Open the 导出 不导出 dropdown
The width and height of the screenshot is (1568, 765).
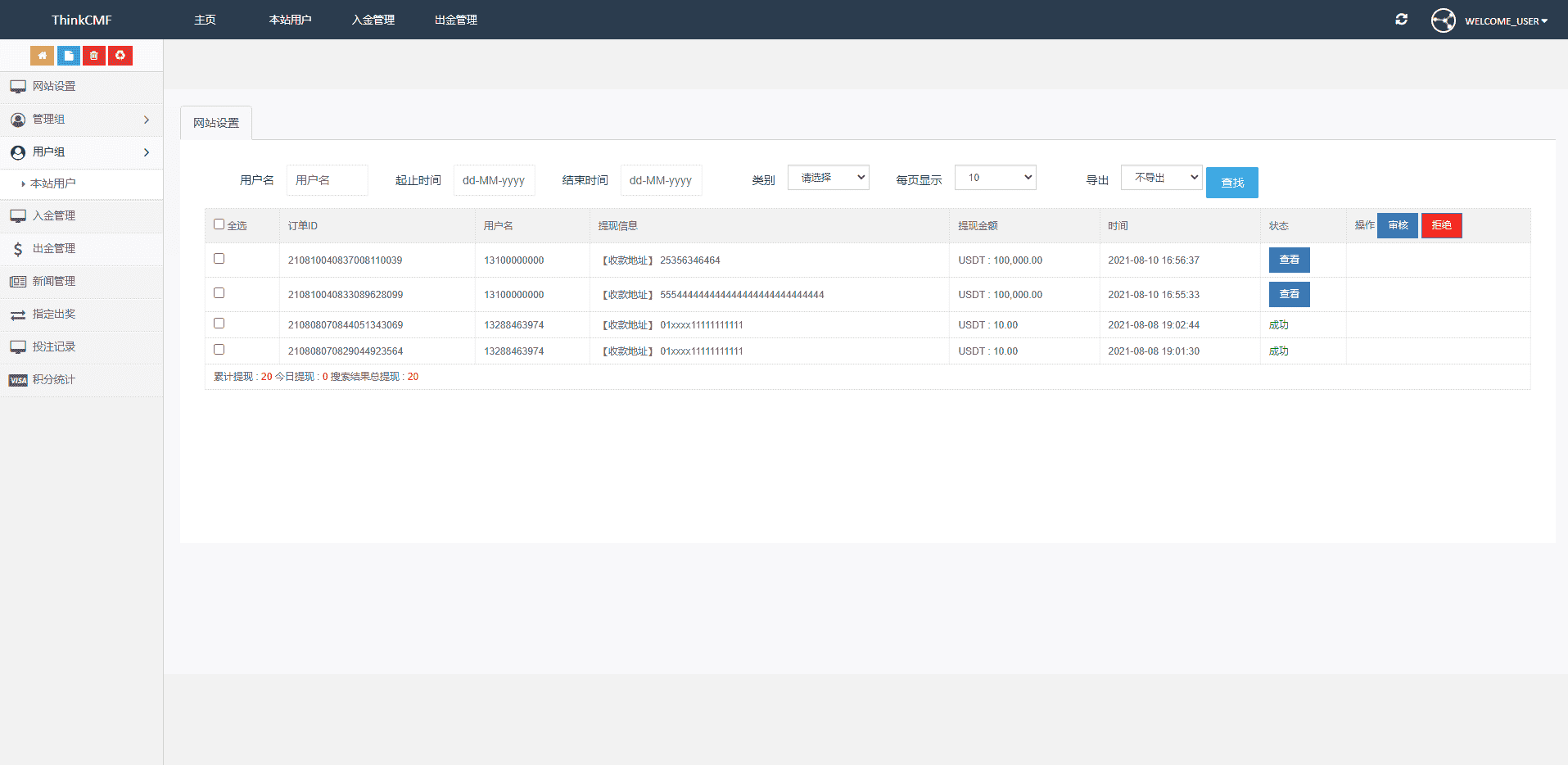pyautogui.click(x=1161, y=178)
